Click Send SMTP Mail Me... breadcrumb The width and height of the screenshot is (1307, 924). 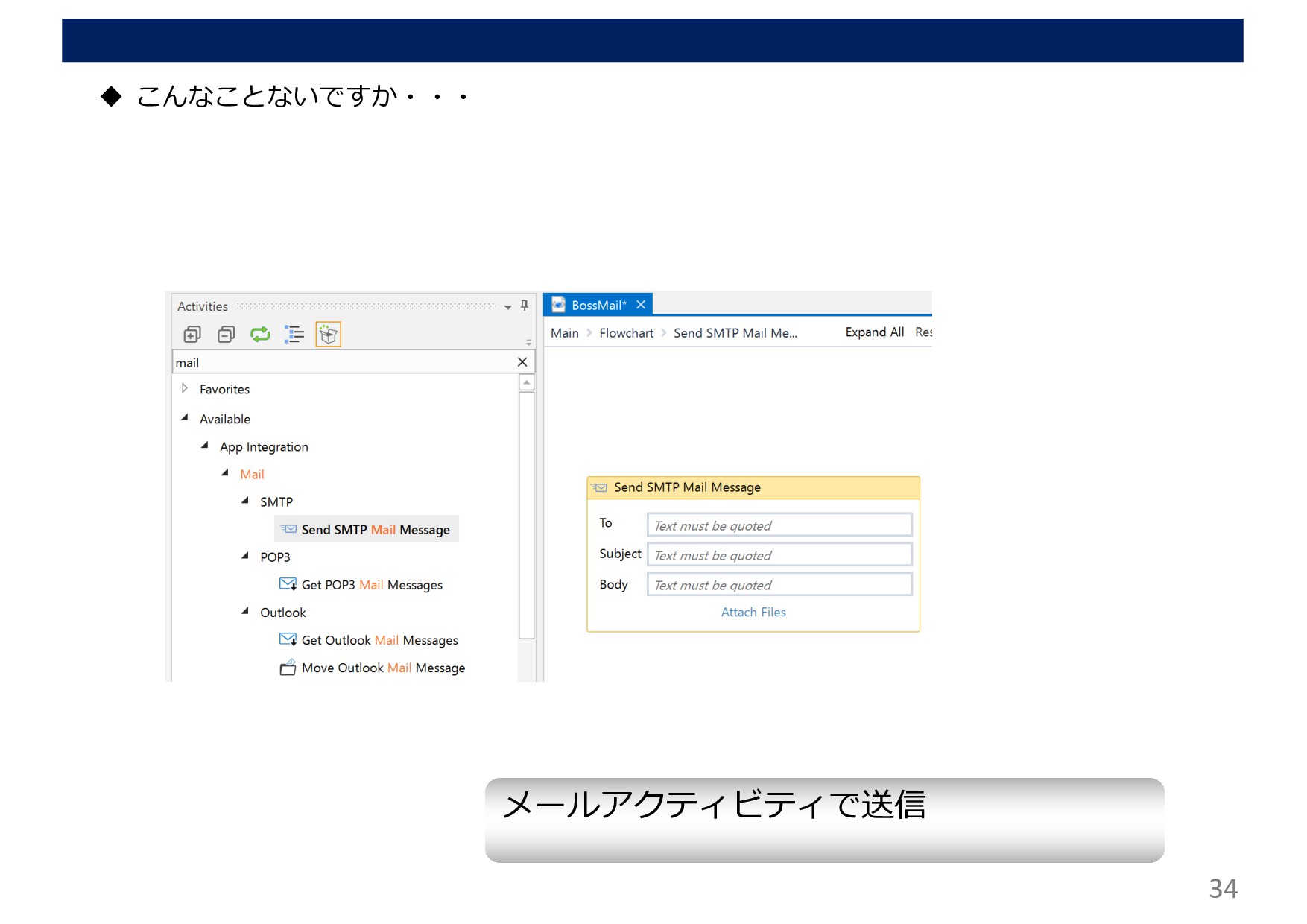(735, 333)
